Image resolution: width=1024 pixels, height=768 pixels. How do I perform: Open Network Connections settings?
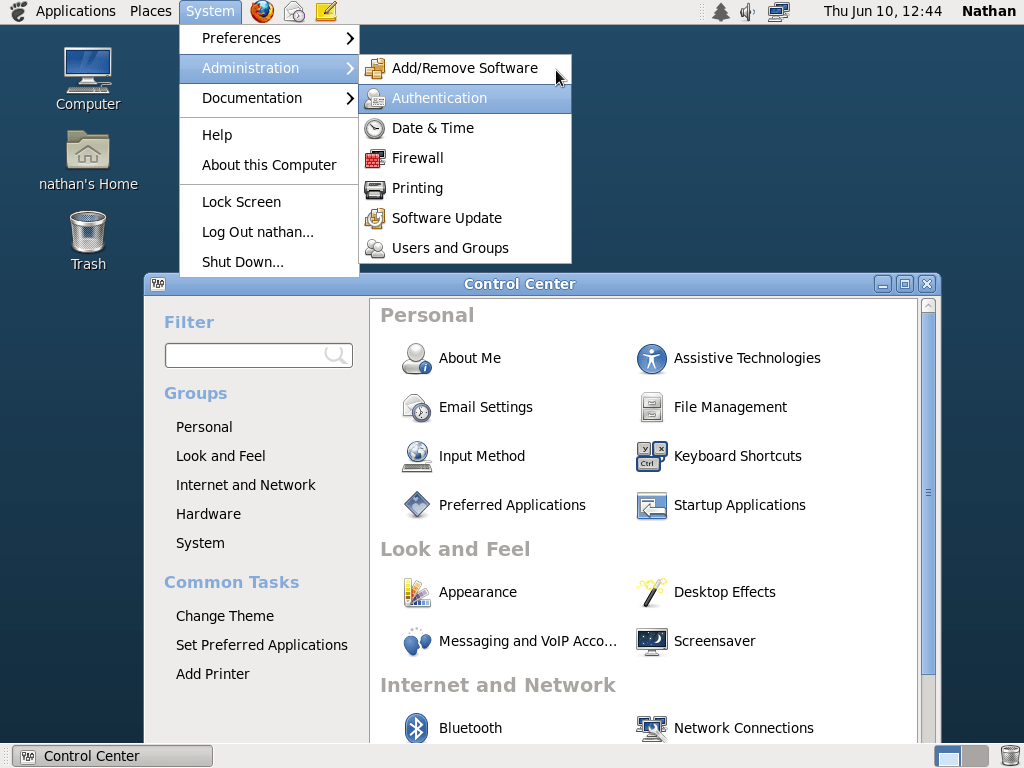[651, 728]
